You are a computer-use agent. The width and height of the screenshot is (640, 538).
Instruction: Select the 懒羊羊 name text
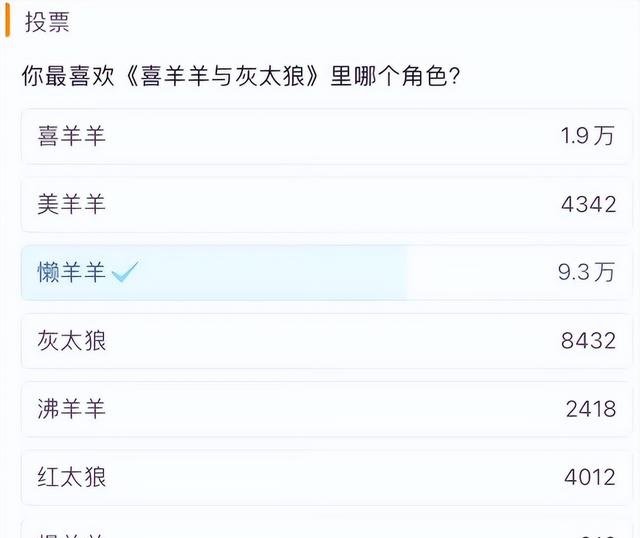pyautogui.click(x=72, y=273)
